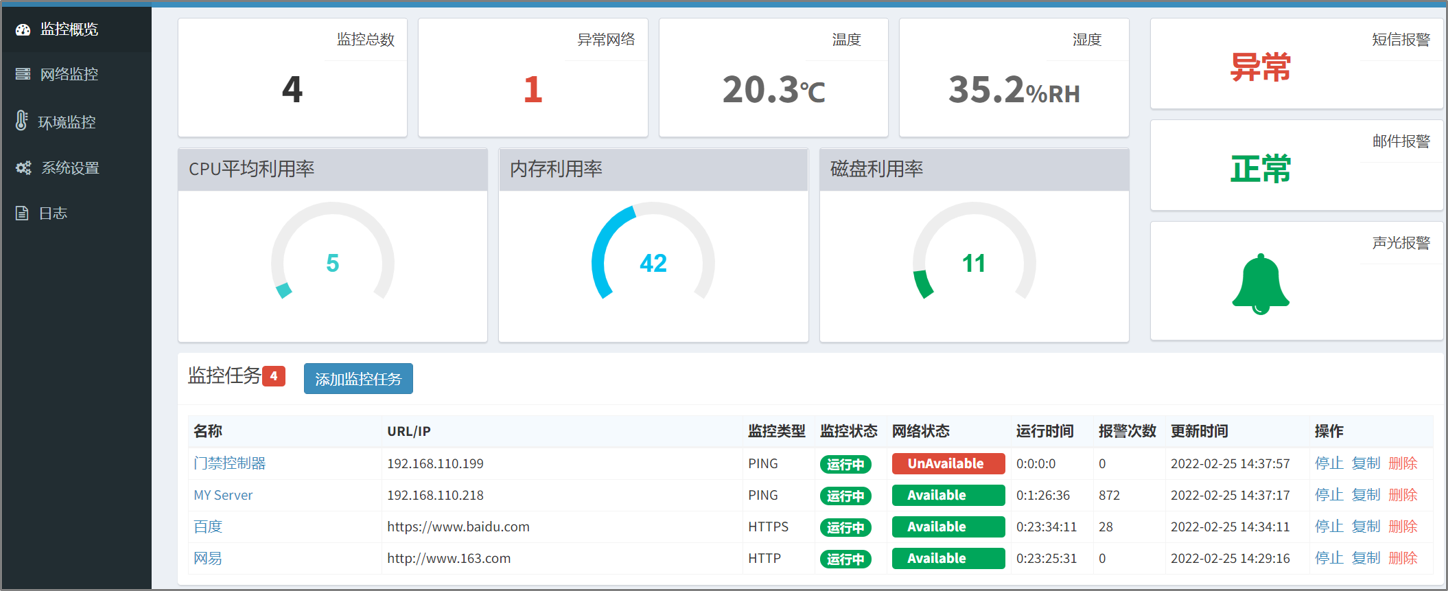
Task: Click the dashboard icon beside 监控概览
Action: (x=23, y=30)
